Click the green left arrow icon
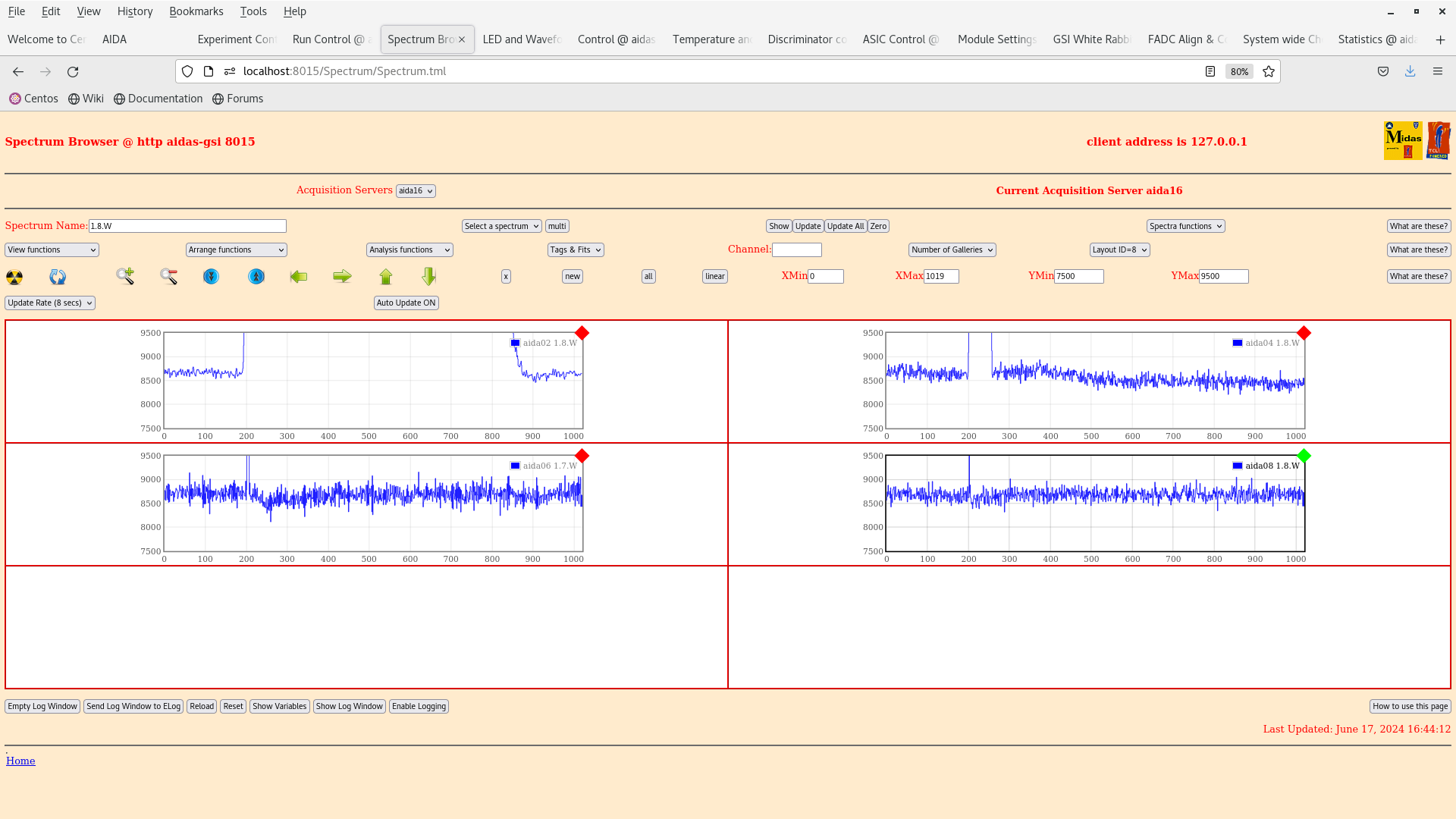 click(299, 277)
